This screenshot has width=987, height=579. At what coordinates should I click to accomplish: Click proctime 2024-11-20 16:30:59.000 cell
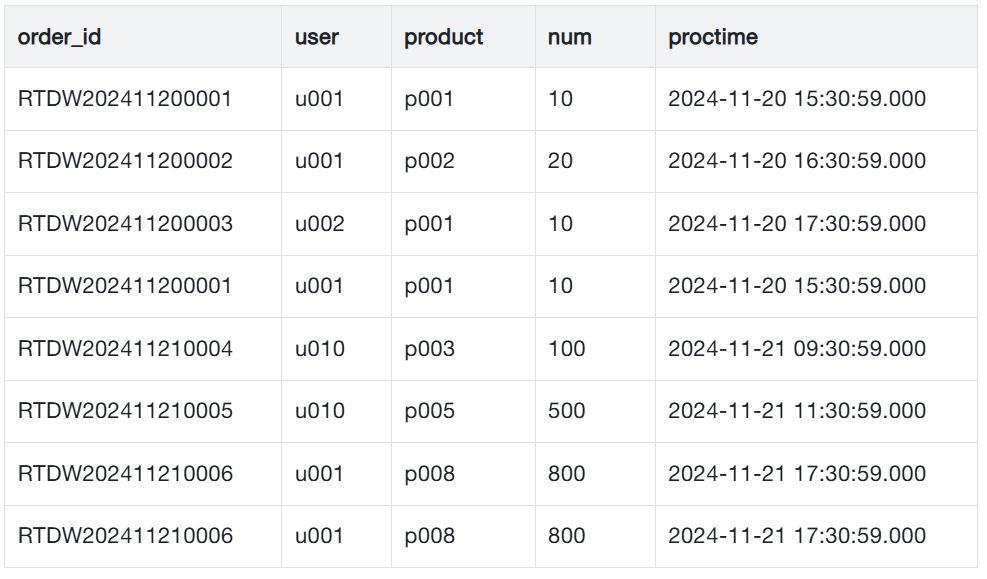coord(797,161)
